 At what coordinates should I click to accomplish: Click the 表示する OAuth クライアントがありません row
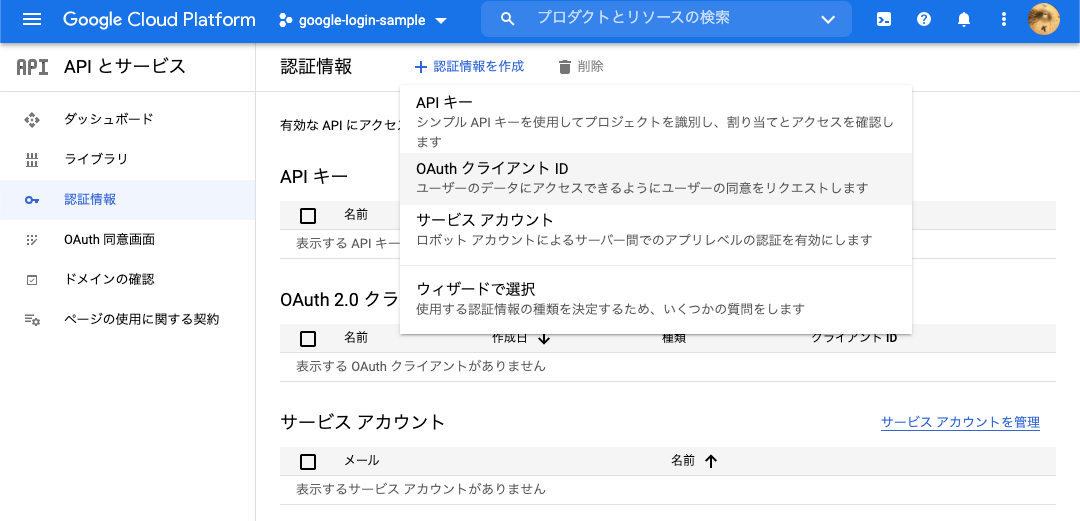click(668, 367)
